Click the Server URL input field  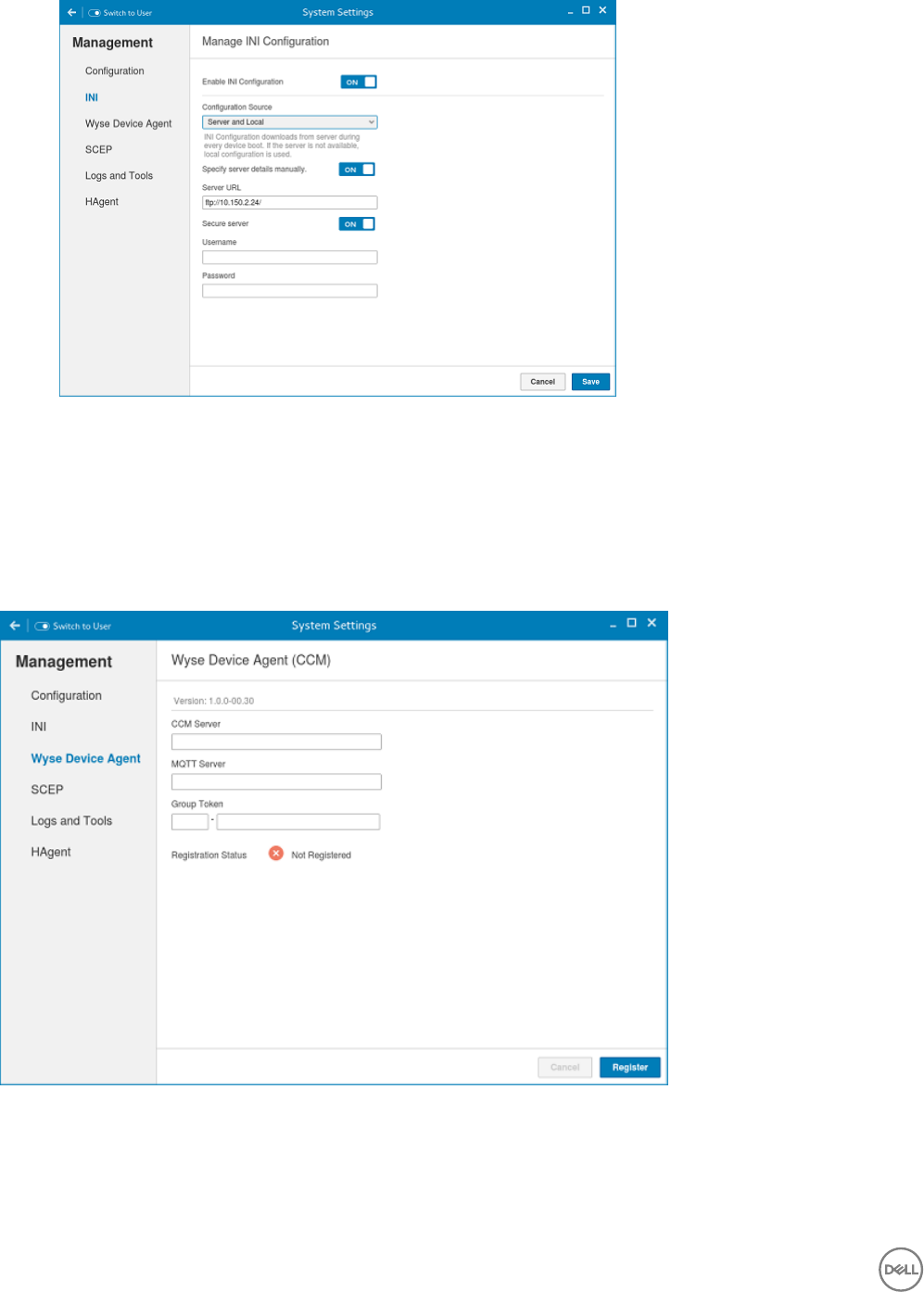click(290, 202)
